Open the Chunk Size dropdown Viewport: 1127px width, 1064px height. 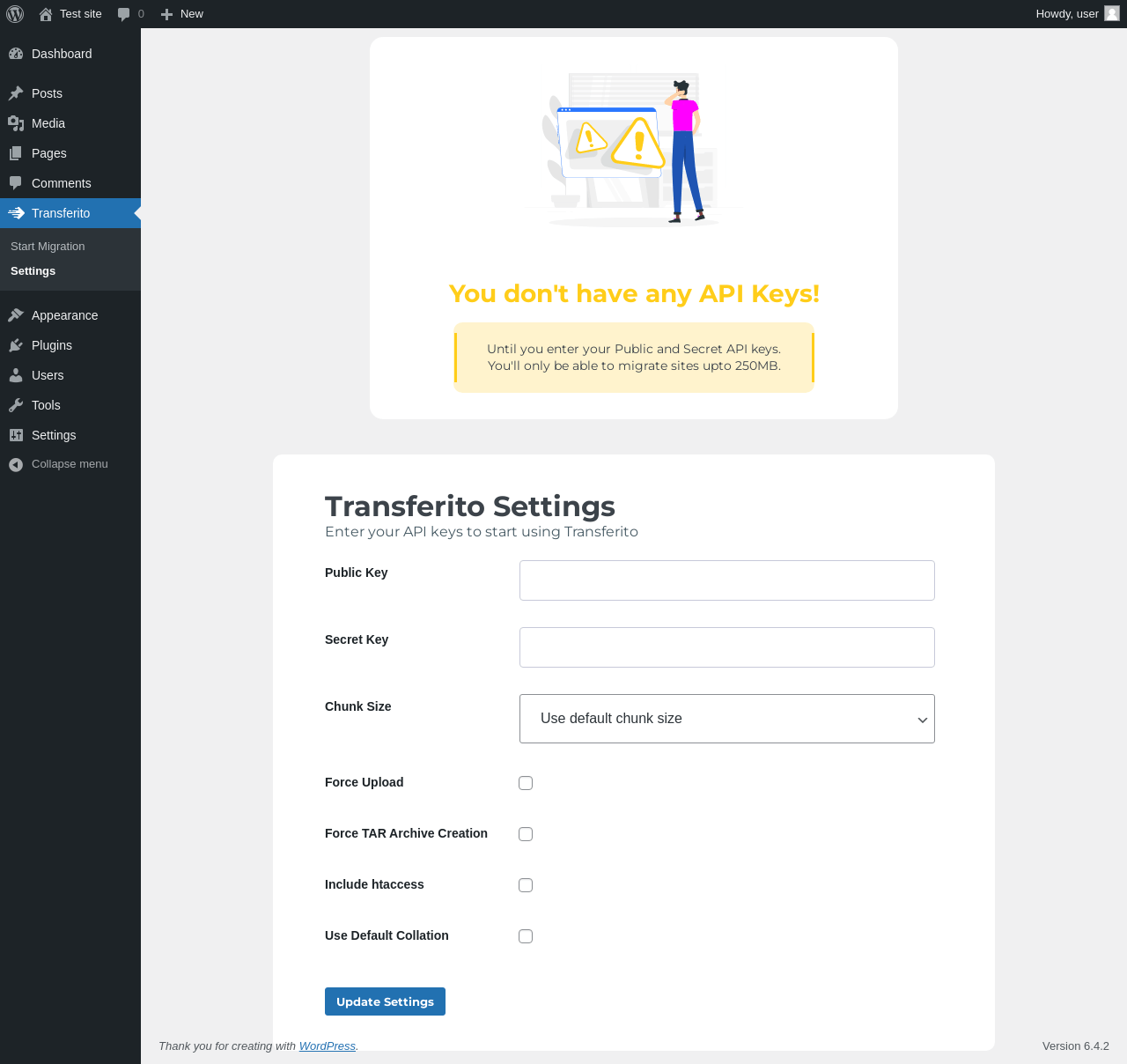(x=727, y=719)
